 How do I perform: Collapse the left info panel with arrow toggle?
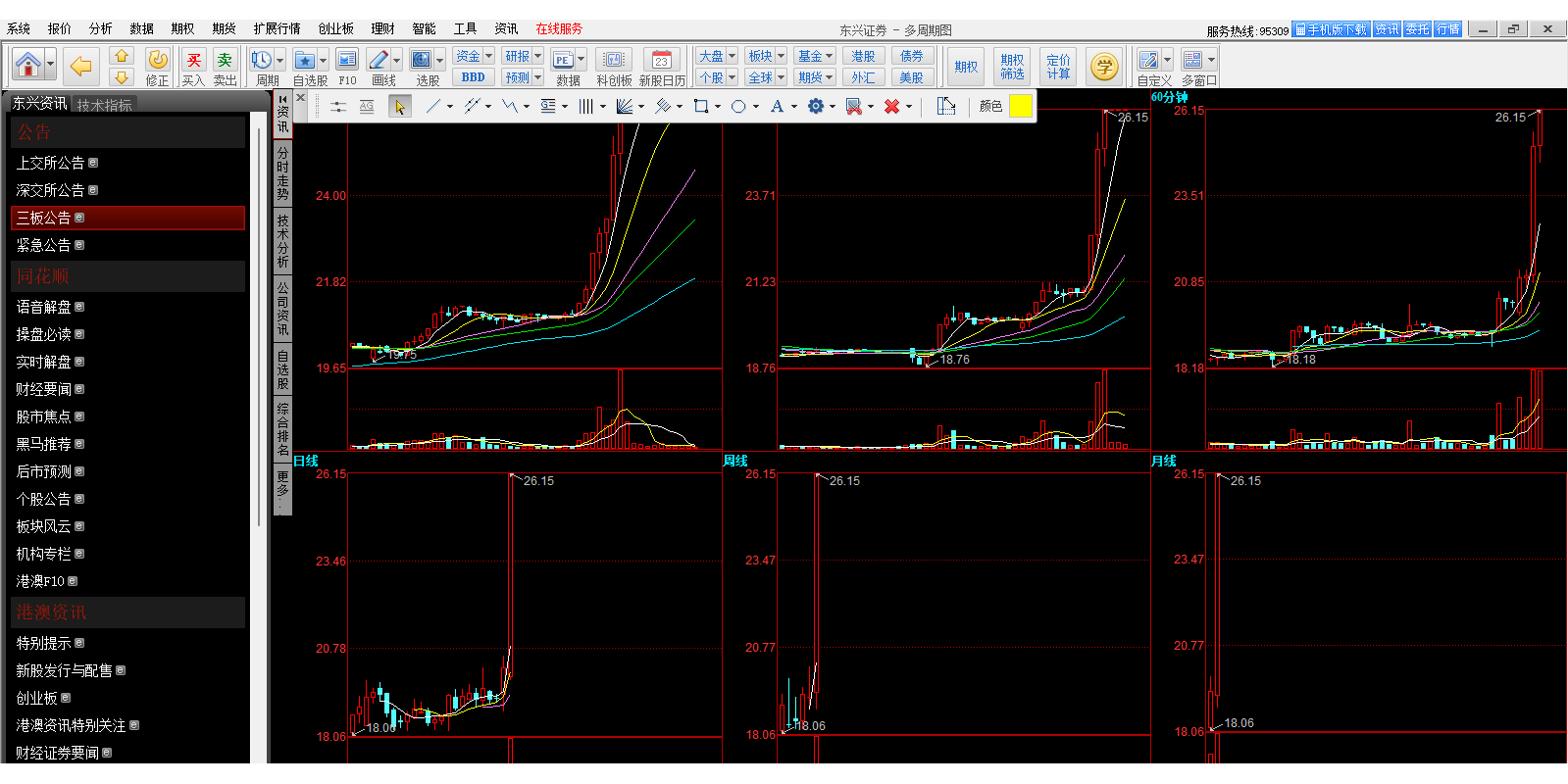[x=282, y=99]
